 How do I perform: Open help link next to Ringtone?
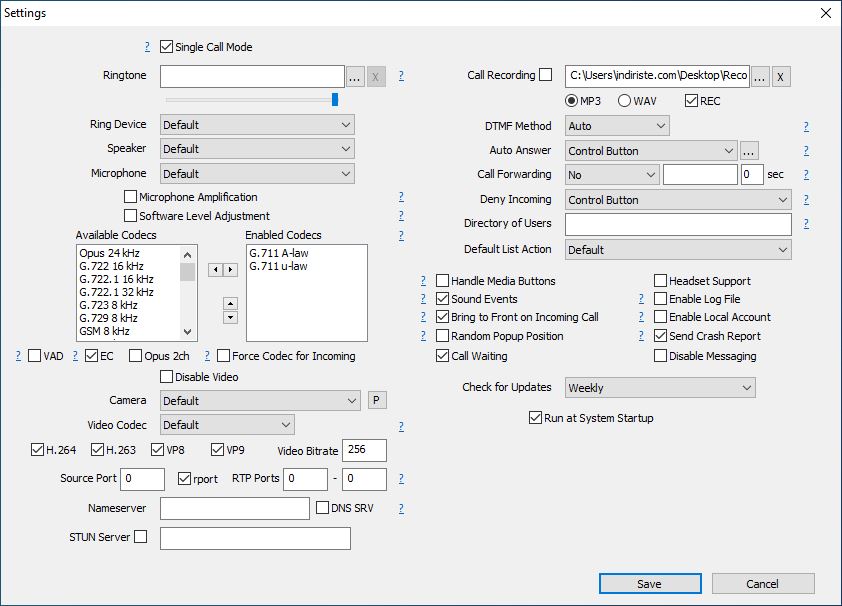[401, 76]
